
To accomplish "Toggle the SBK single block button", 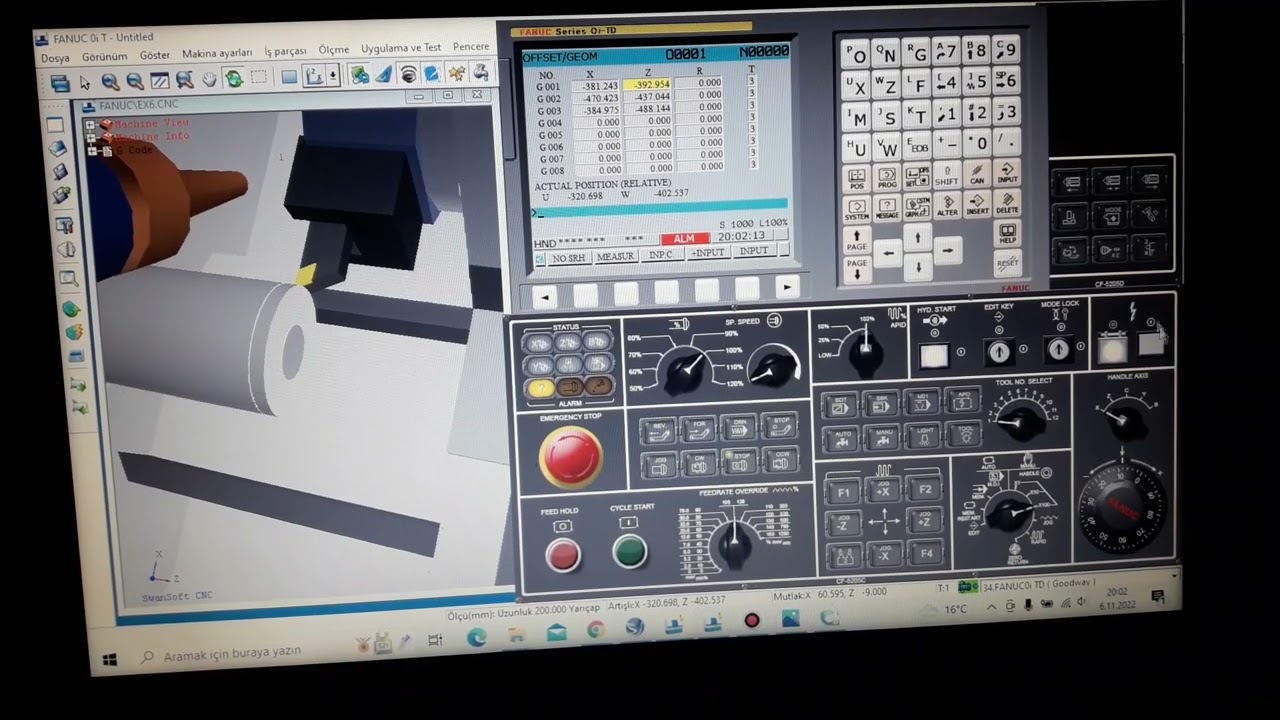I will click(881, 402).
